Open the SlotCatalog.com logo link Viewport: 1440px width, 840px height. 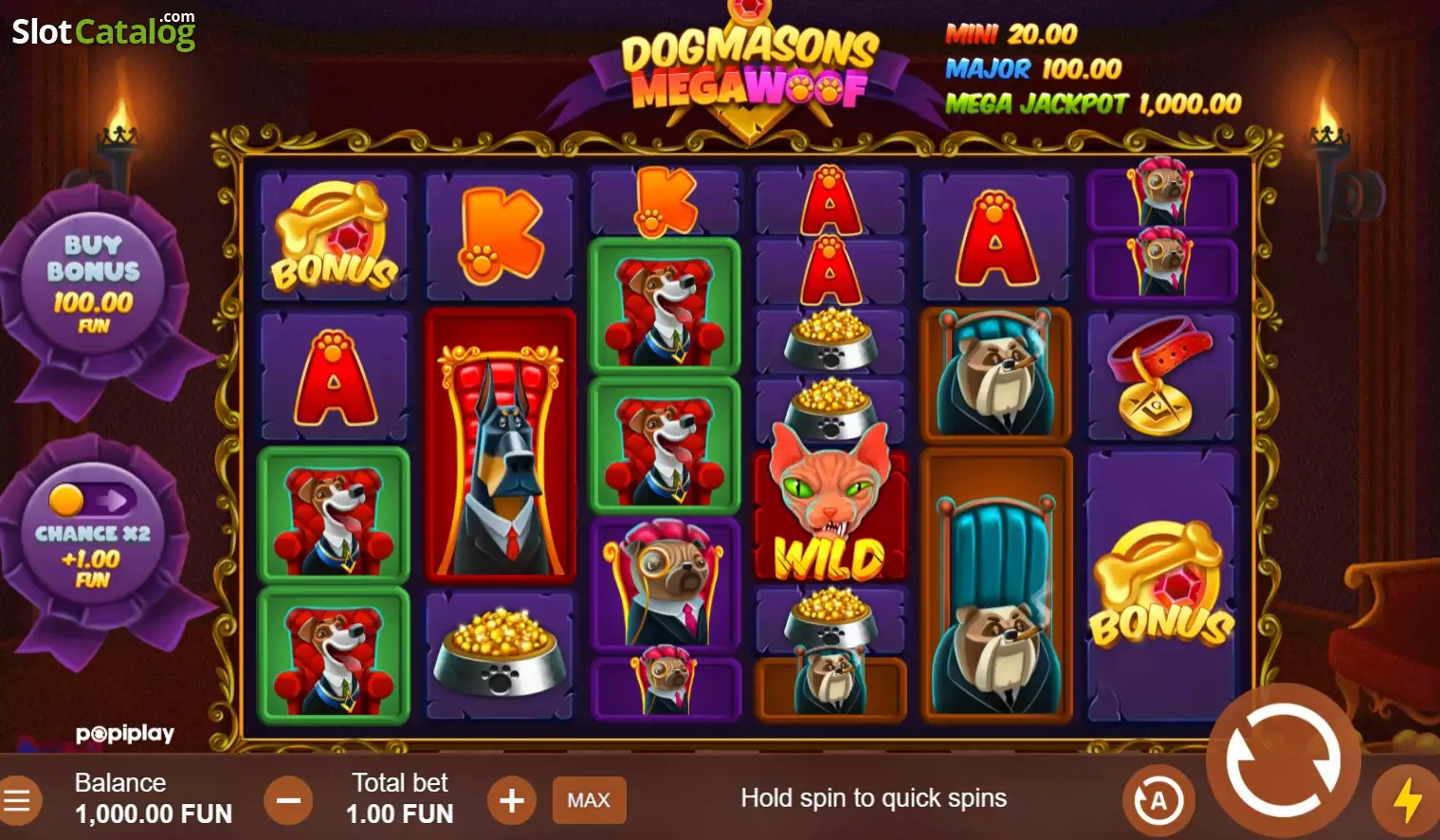(x=104, y=30)
